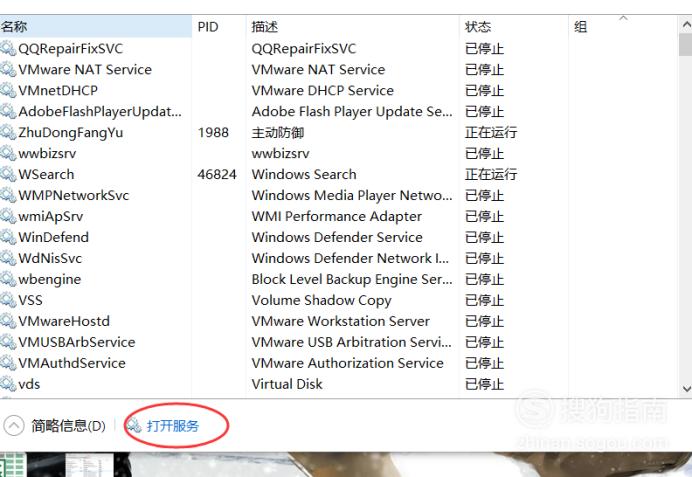The image size is (692, 477).
Task: Select the ZhuDongFangYu service name
Action: (71, 132)
